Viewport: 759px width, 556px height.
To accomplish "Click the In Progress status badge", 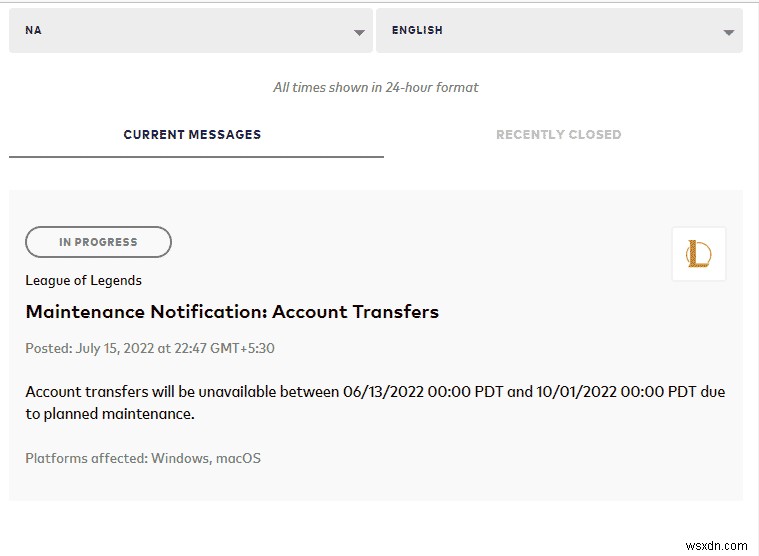I will [x=98, y=242].
